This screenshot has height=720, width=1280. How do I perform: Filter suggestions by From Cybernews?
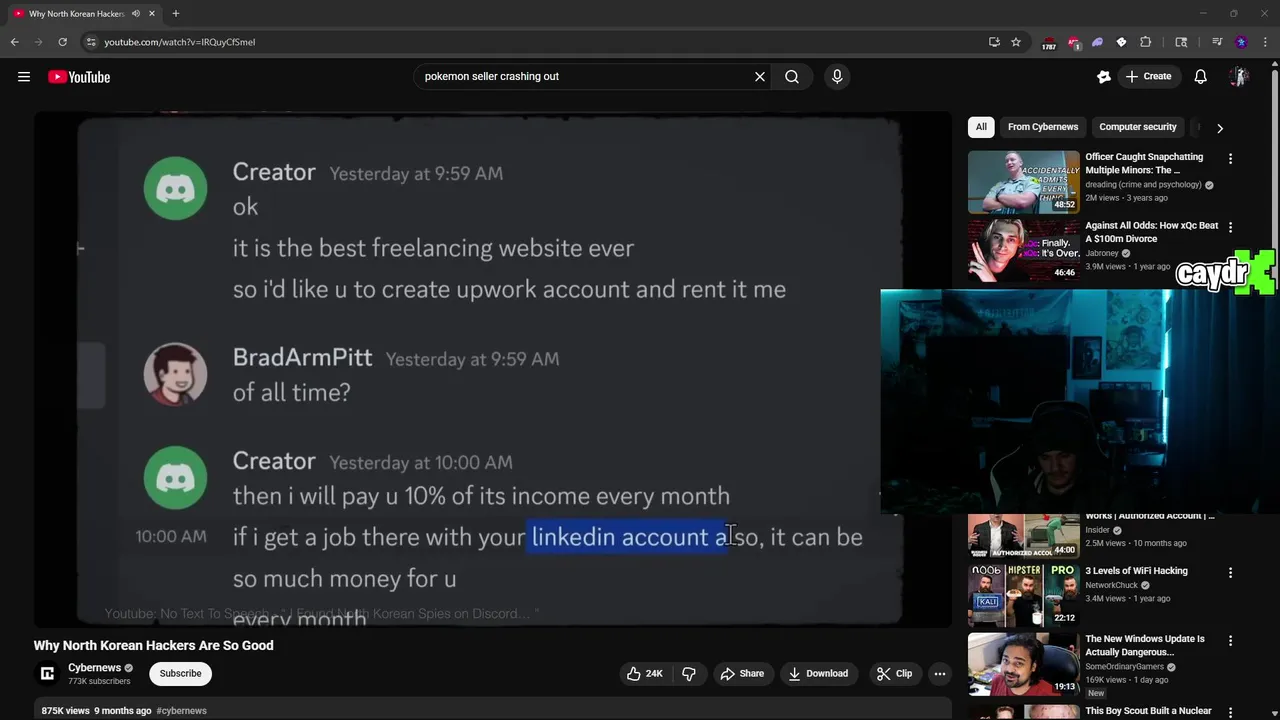point(1043,127)
